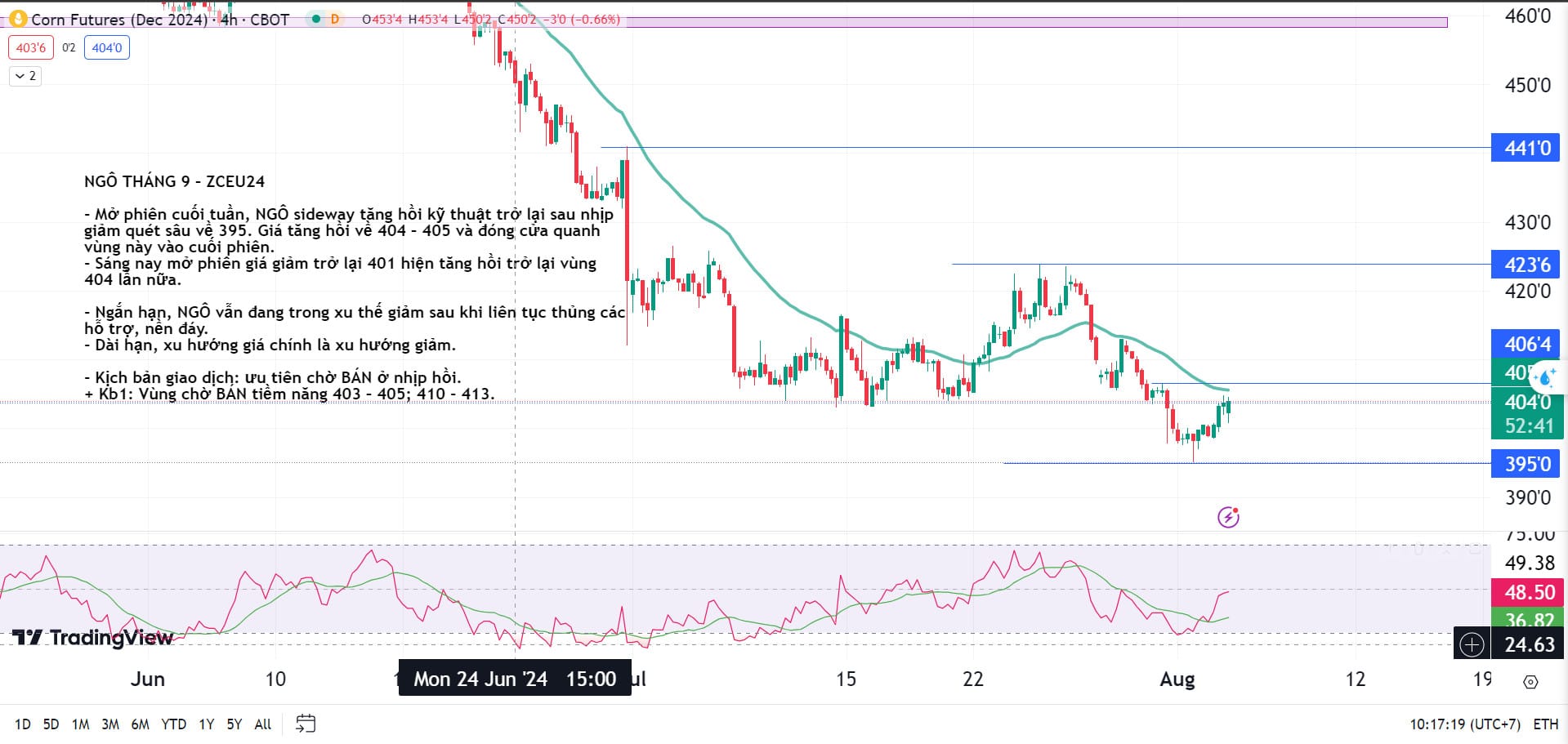Click the current price label 404'0 with countdown
Screen dimensions: 1568x744
click(x=1526, y=413)
